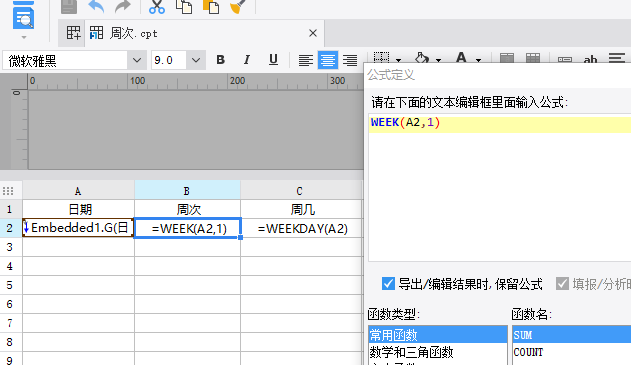Open the 9.0 font size dropdown
The image size is (631, 365).
pyautogui.click(x=196, y=60)
